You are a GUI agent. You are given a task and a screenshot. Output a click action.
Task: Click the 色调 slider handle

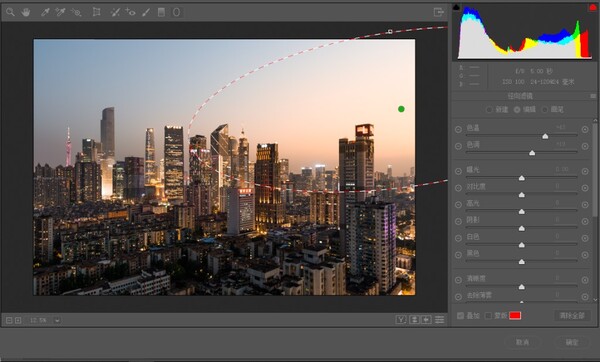point(532,153)
